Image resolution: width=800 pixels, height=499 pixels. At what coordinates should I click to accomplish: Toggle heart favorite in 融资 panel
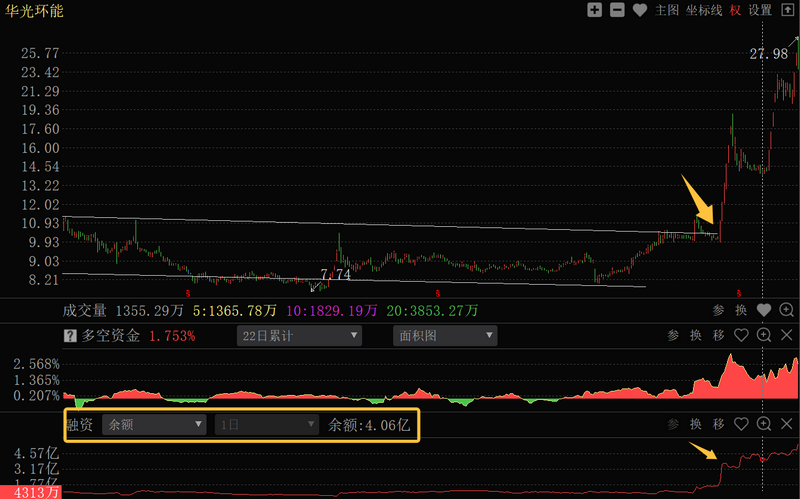741,424
